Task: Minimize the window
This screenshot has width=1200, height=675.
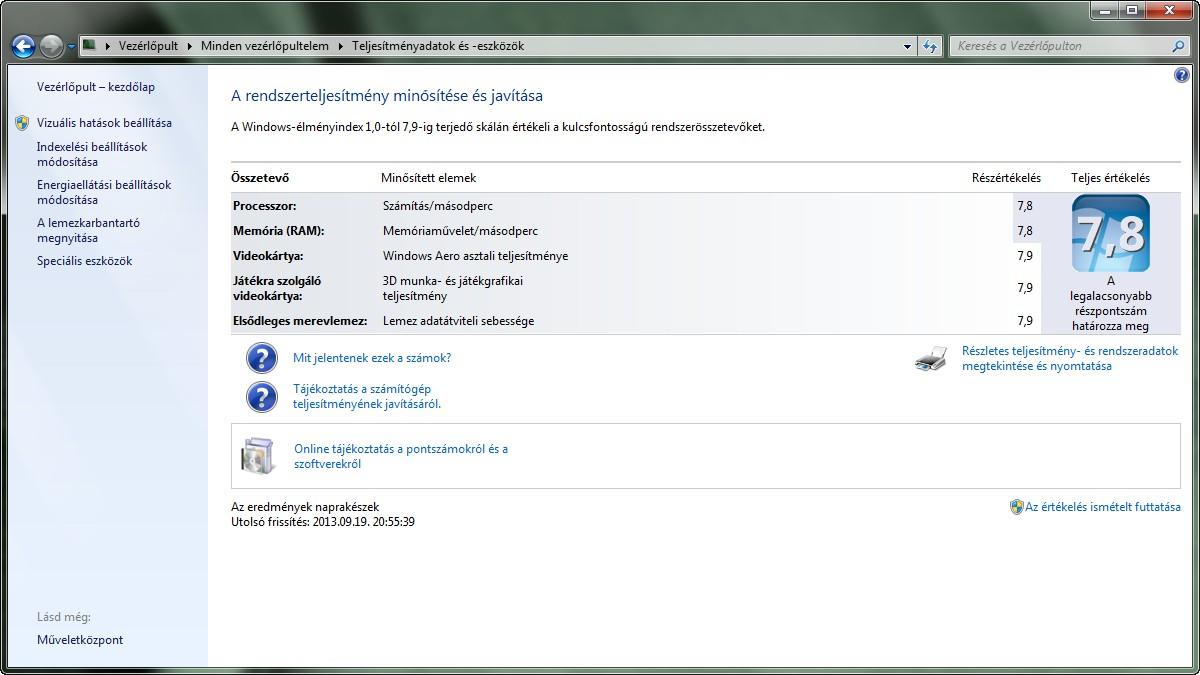Action: 1106,9
